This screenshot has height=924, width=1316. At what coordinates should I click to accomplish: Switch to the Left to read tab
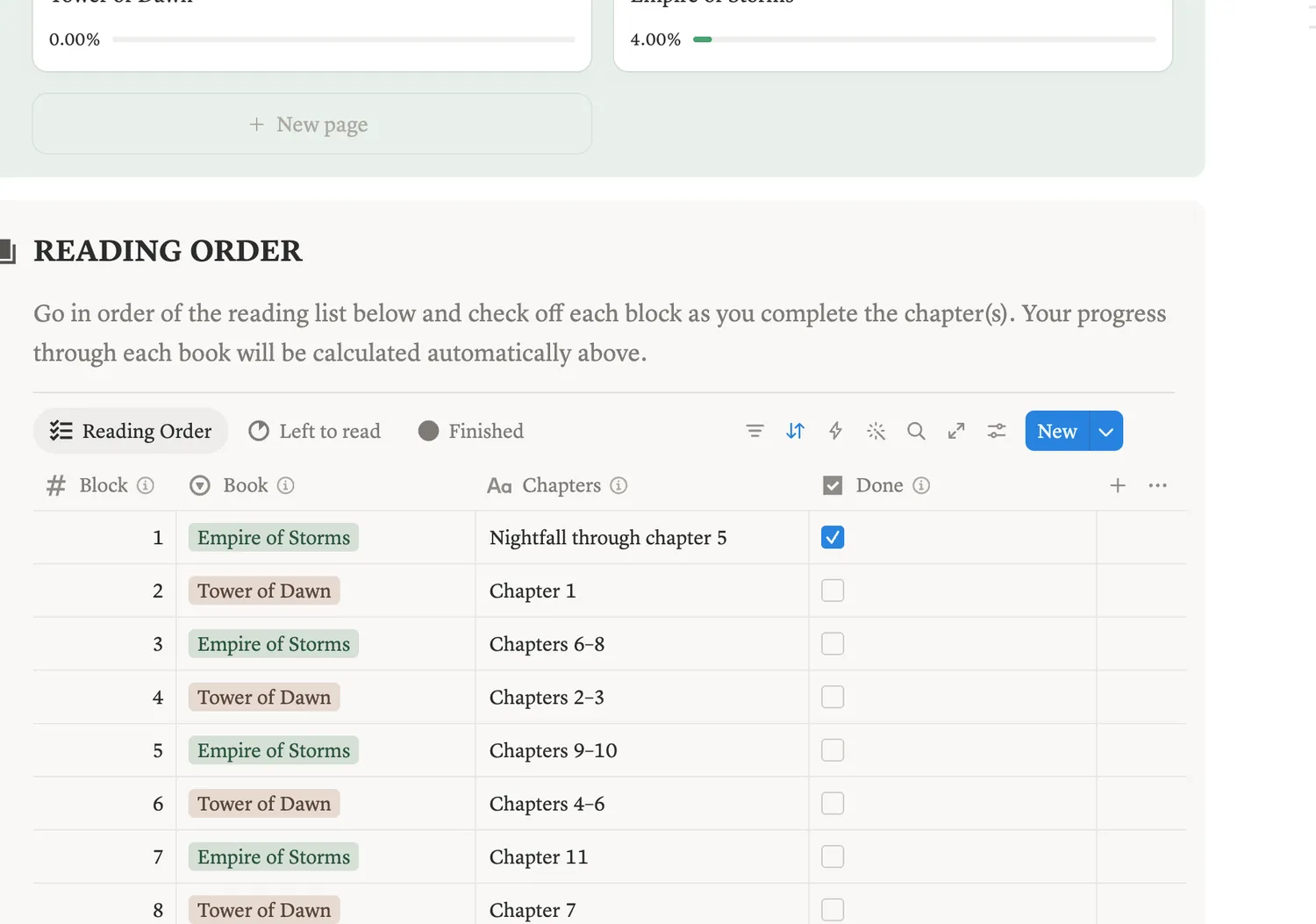coord(314,431)
